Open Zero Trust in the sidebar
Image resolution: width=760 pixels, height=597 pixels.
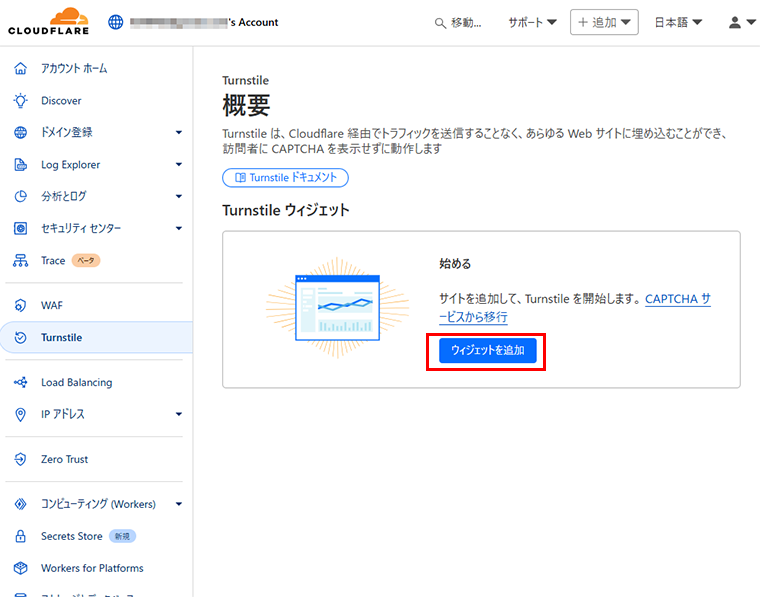[x=64, y=459]
